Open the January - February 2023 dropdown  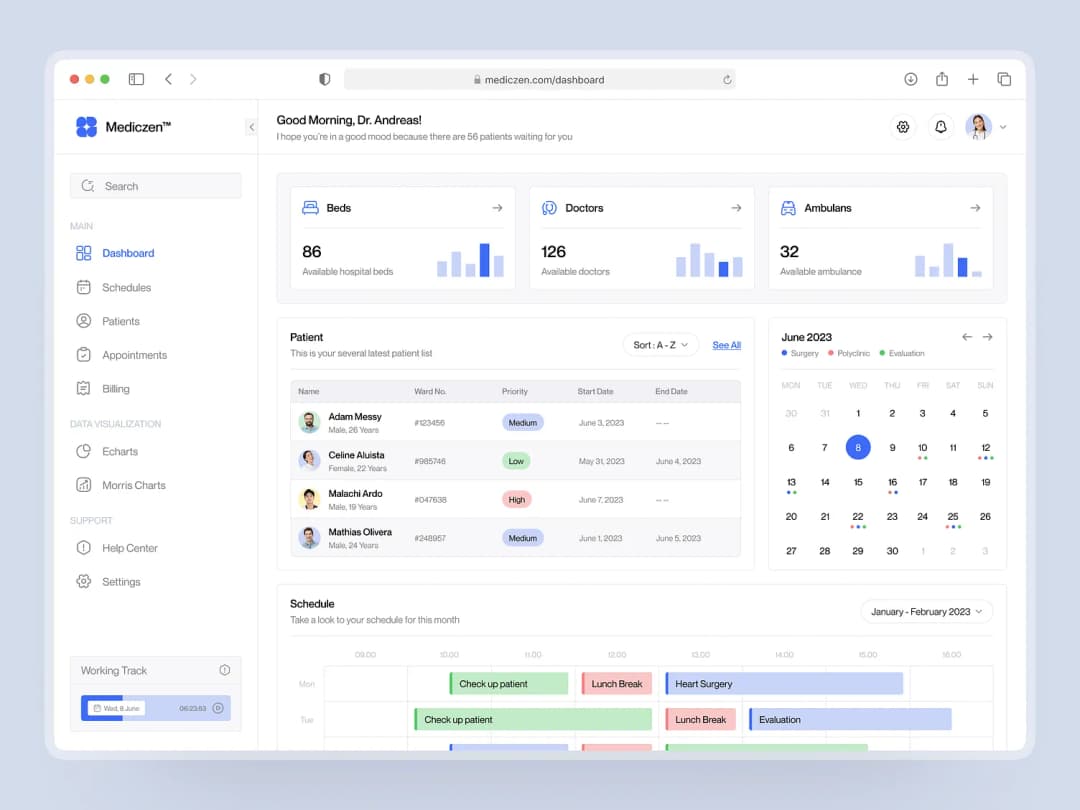926,612
